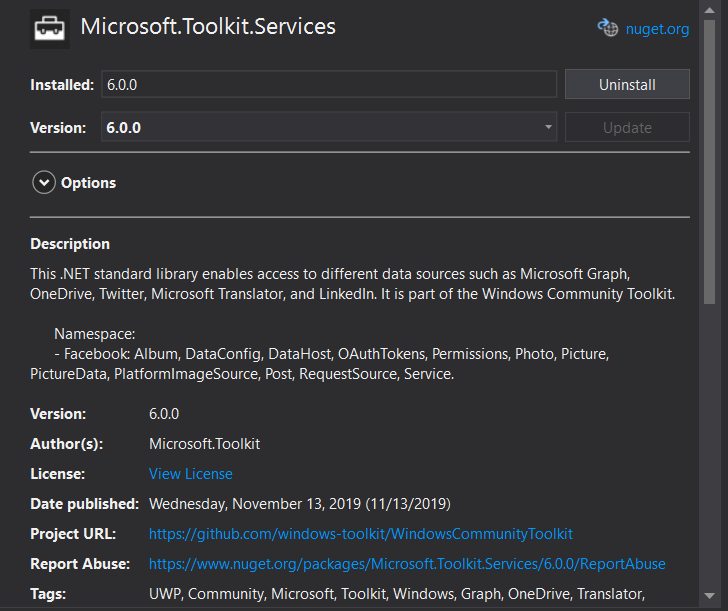Screen dimensions: 728x611
Task: Click the toolbox package icon
Action: tap(50, 28)
